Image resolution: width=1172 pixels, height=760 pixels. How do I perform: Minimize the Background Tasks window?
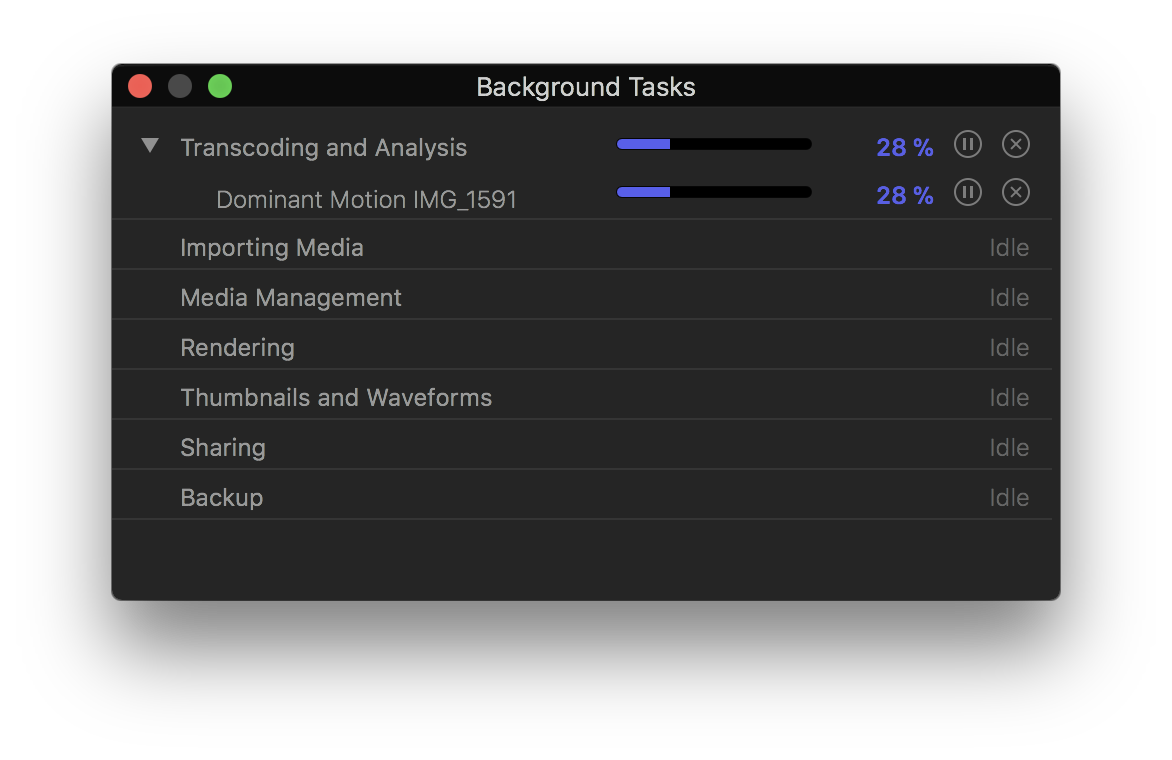(180, 87)
